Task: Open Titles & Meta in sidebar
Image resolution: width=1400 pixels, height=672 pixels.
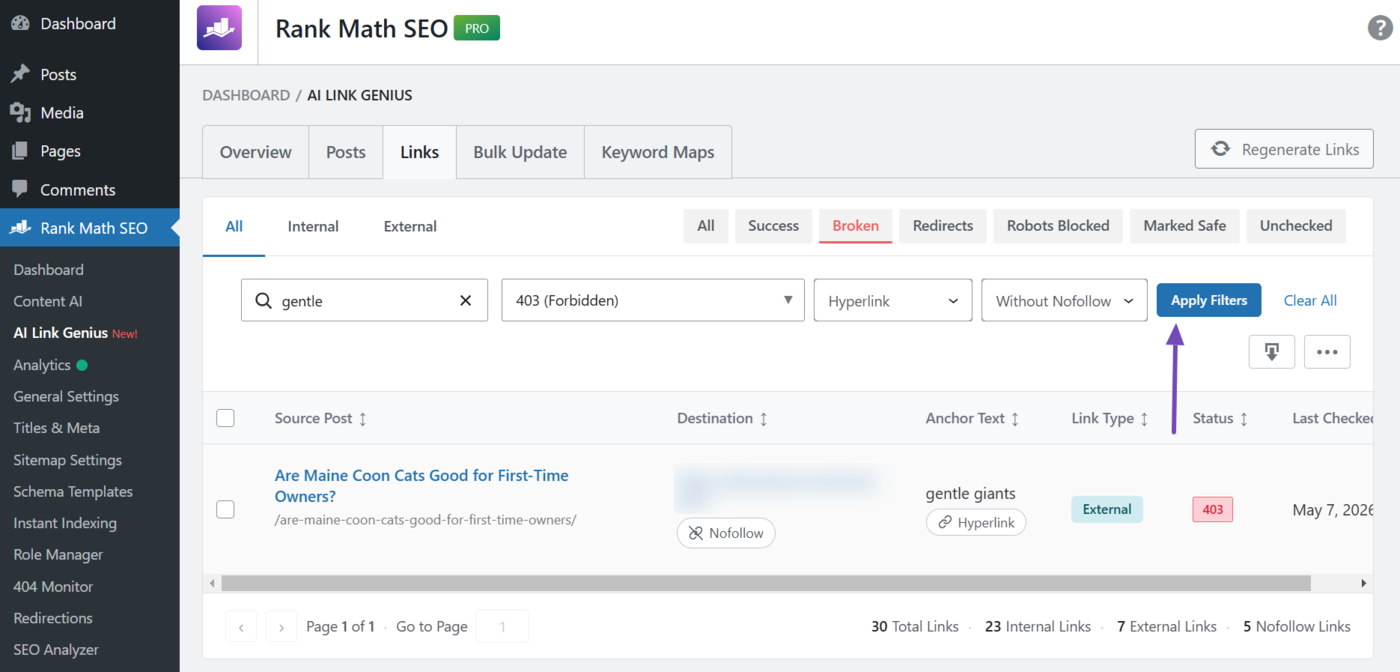Action: (56, 428)
